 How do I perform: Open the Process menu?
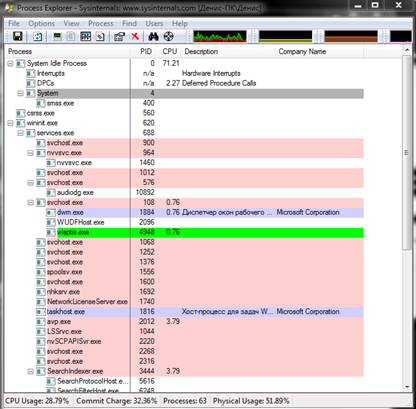click(x=101, y=24)
